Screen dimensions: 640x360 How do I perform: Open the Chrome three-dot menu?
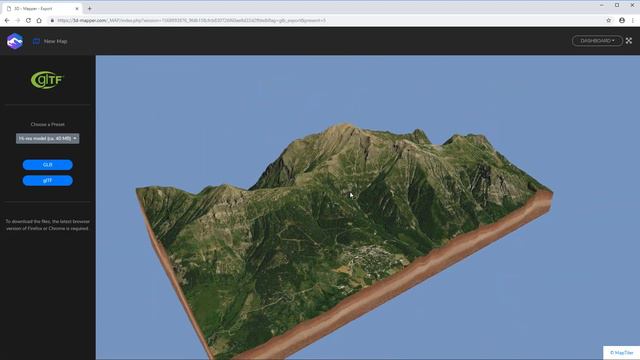click(x=633, y=20)
